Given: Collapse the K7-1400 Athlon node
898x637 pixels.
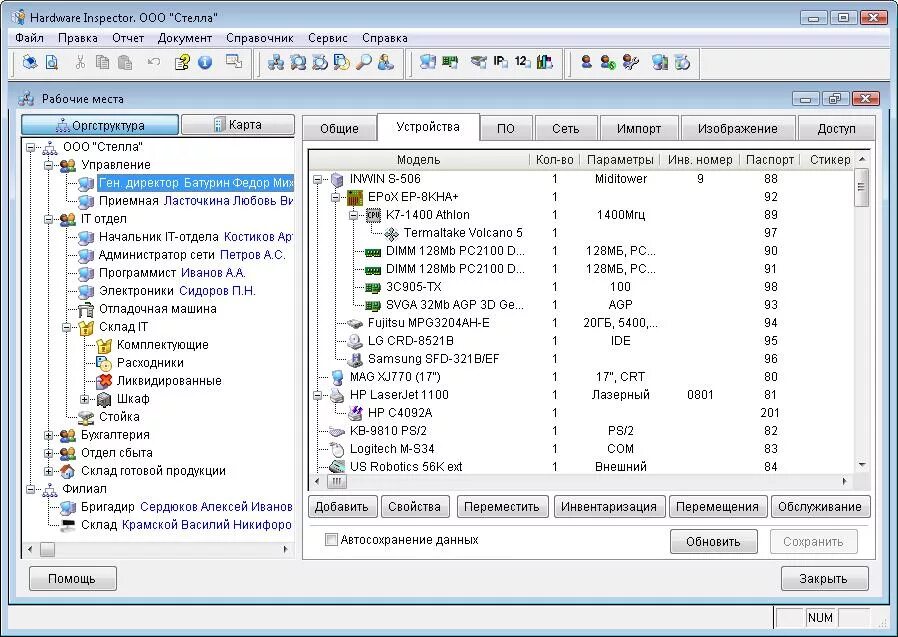Looking at the screenshot, I should point(354,215).
